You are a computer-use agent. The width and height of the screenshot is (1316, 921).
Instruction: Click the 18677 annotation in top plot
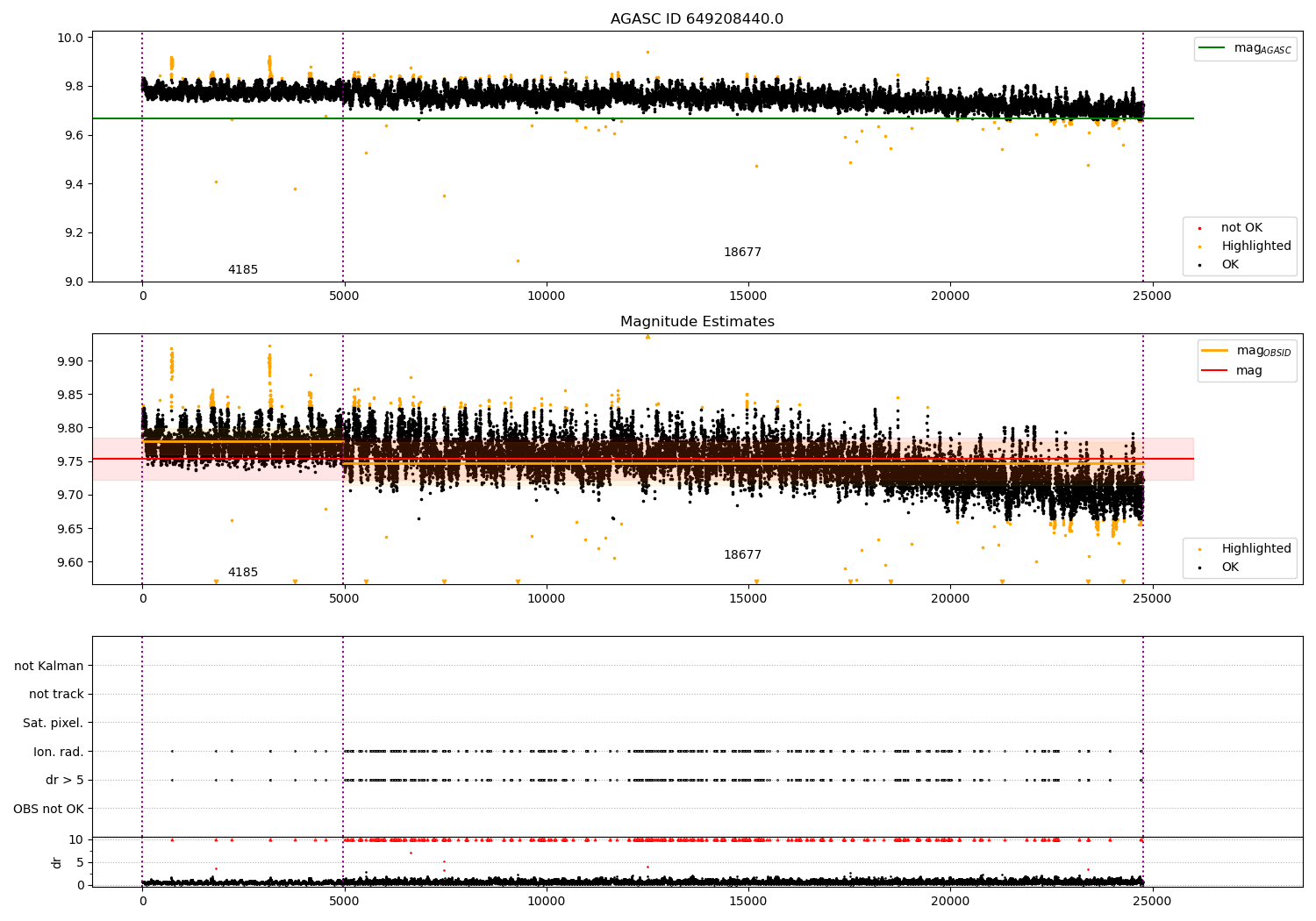point(742,253)
